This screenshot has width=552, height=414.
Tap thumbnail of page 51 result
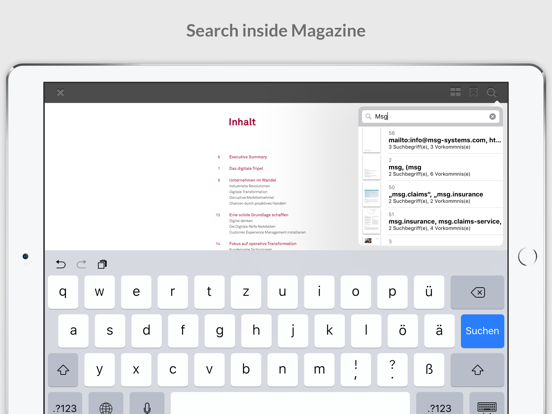(x=372, y=221)
